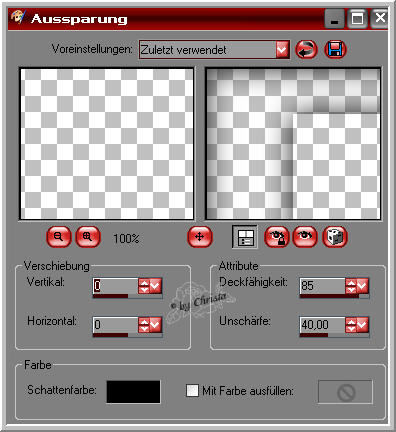Click the Unschärfe 40,00 input field

pos(322,324)
